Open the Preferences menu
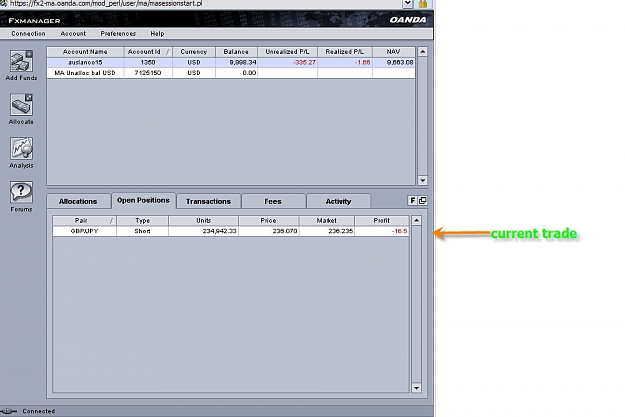Viewport: 625px width, 417px height. 118,33
